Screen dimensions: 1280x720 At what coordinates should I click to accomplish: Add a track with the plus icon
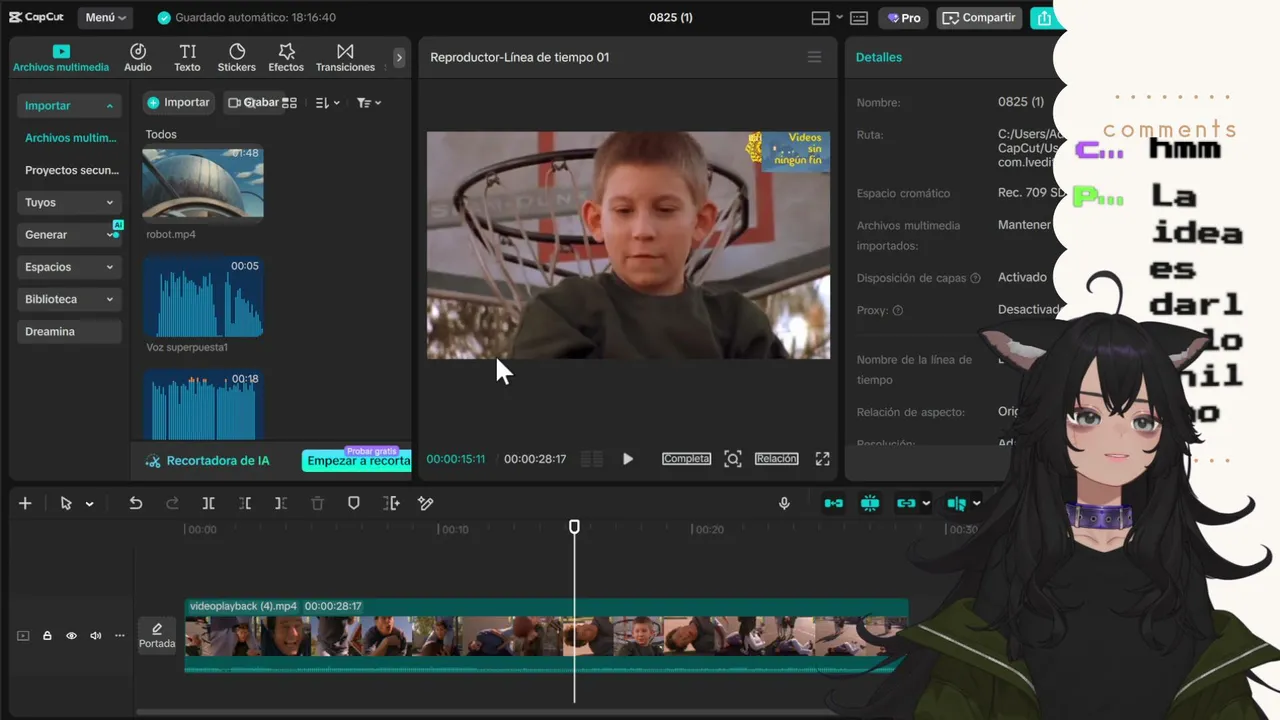(25, 503)
